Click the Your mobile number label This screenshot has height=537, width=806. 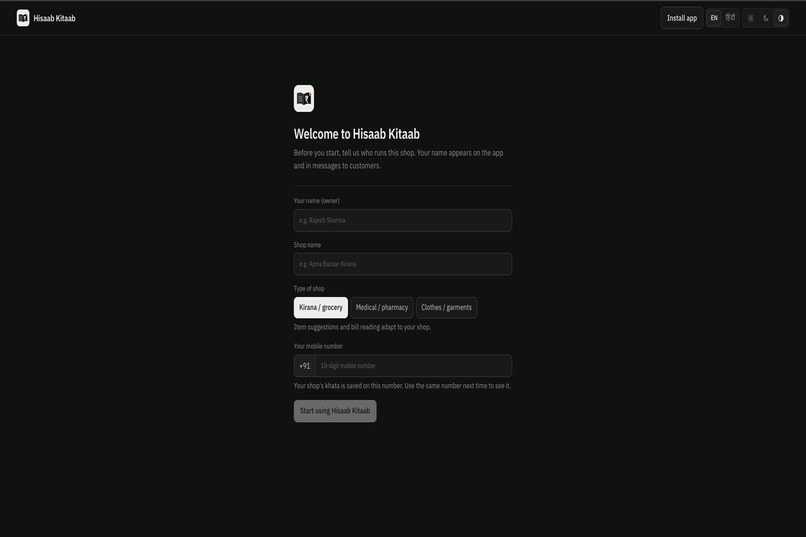318,346
